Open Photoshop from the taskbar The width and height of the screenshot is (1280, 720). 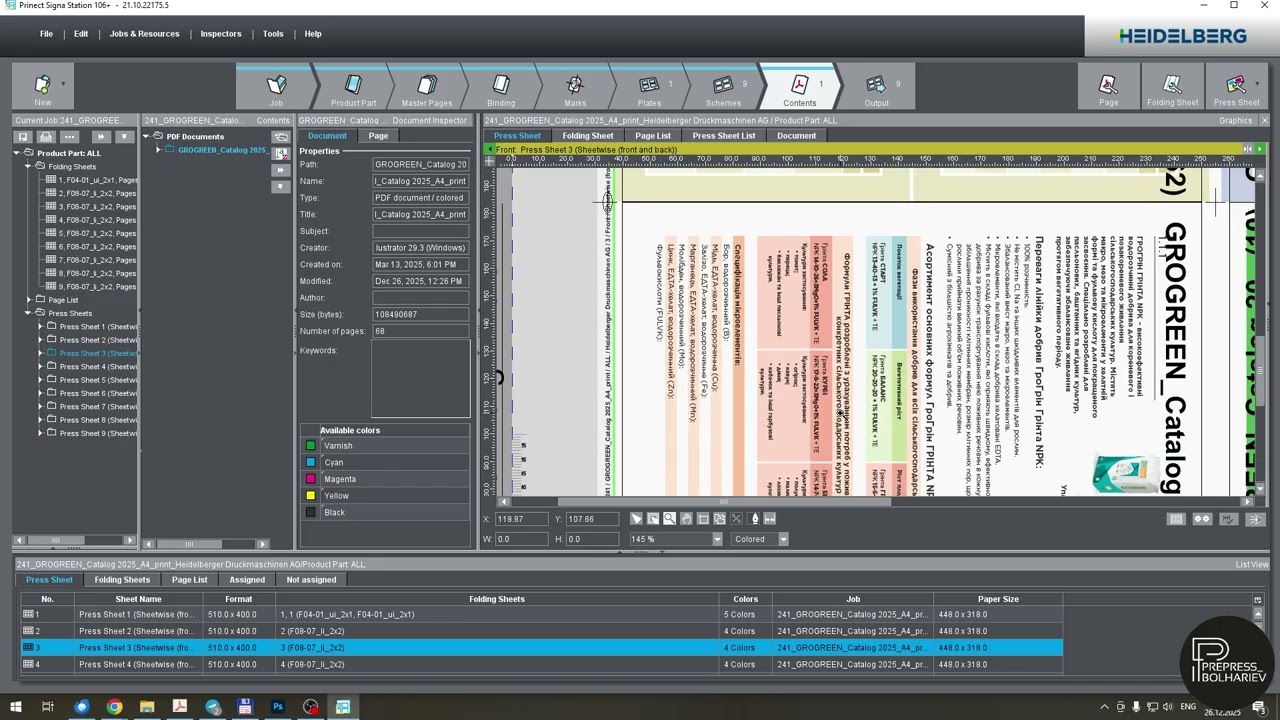(278, 707)
